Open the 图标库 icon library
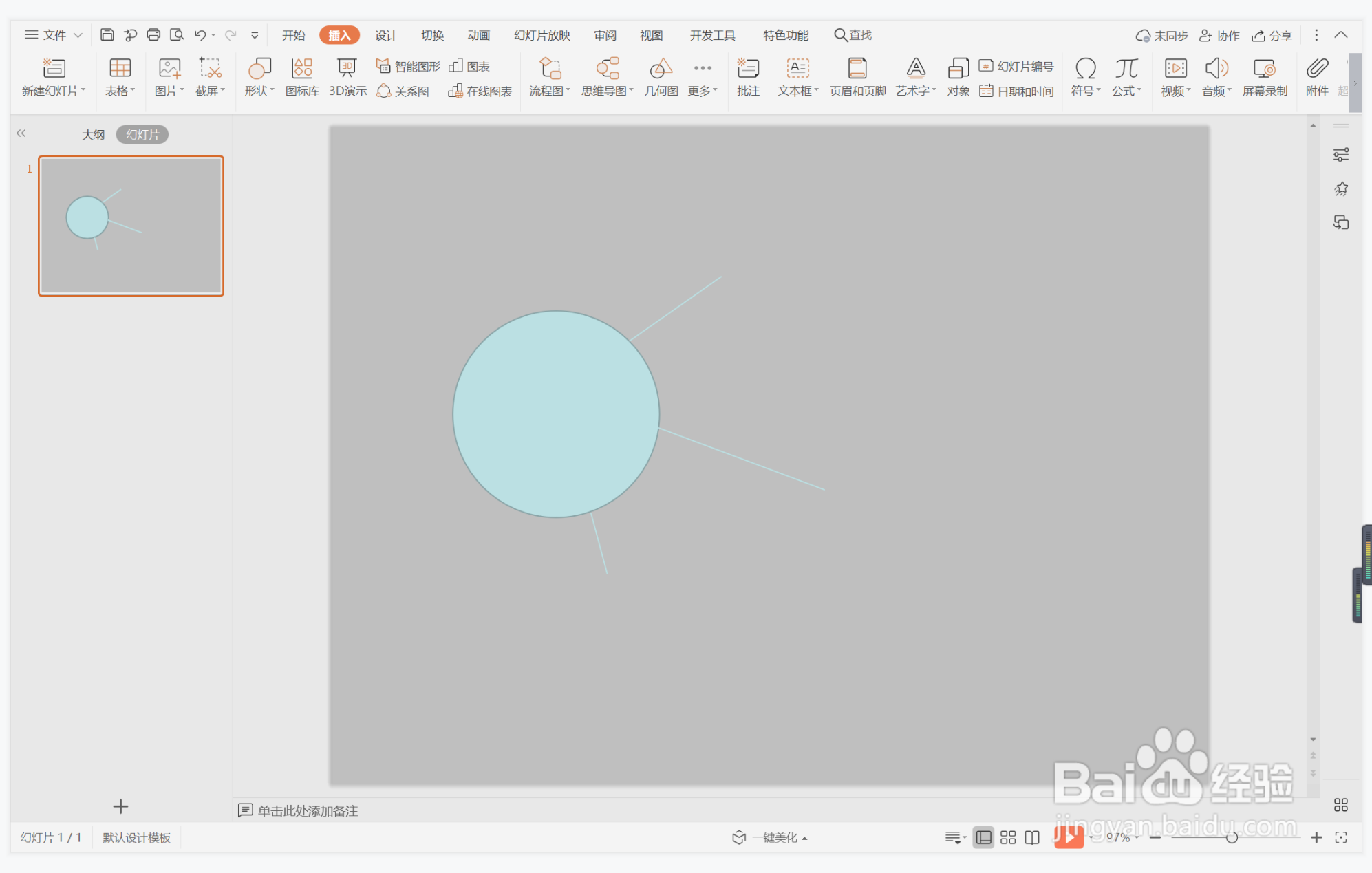1372x873 pixels. click(x=302, y=76)
